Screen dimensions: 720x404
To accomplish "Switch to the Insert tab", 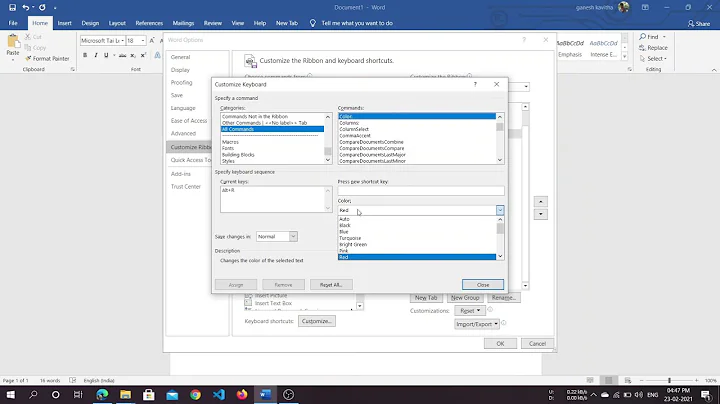I will (64, 23).
